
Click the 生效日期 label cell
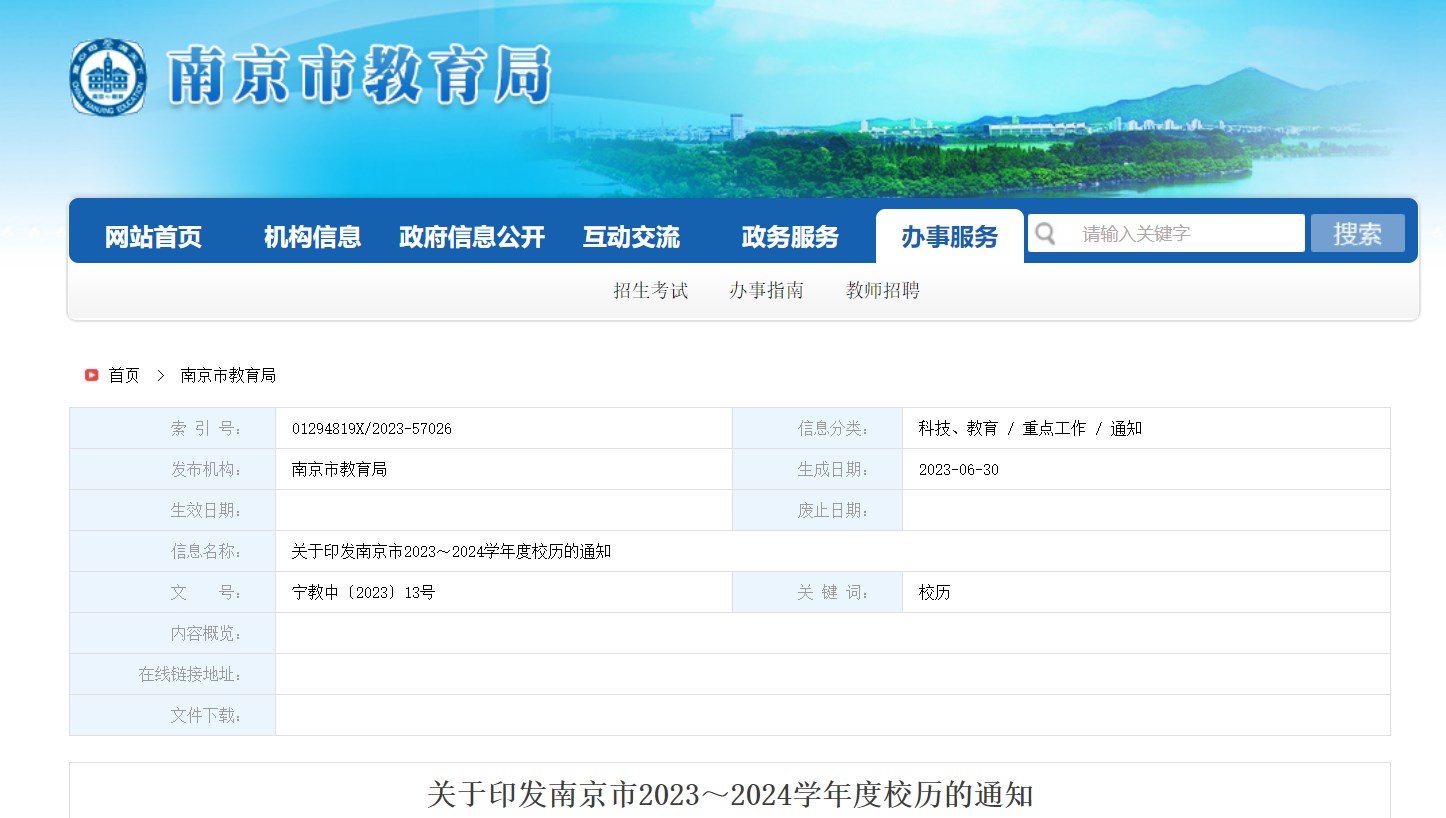click(x=172, y=510)
